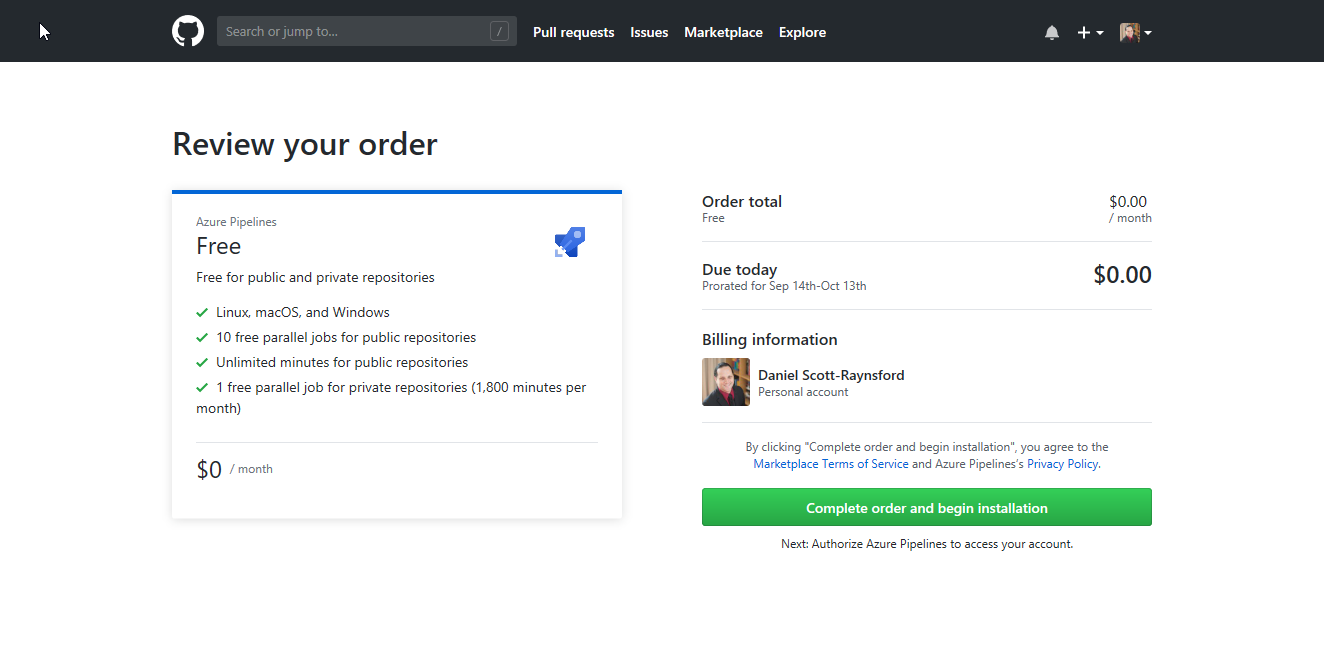The image size is (1324, 647).
Task: Go to Pull requests
Action: click(574, 33)
